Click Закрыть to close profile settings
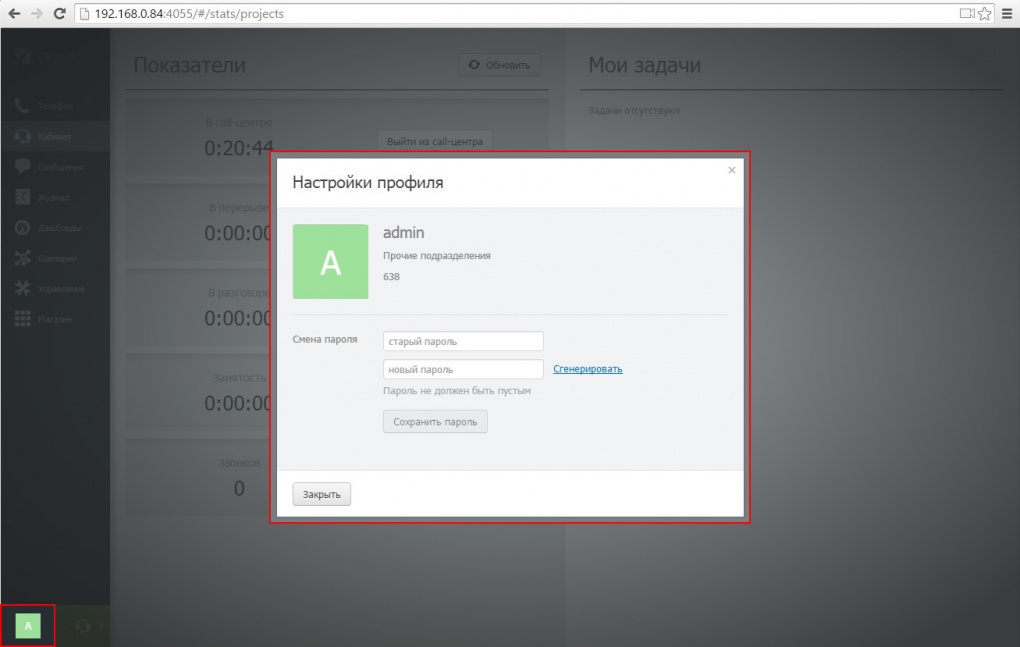Image resolution: width=1020 pixels, height=647 pixels. [321, 494]
